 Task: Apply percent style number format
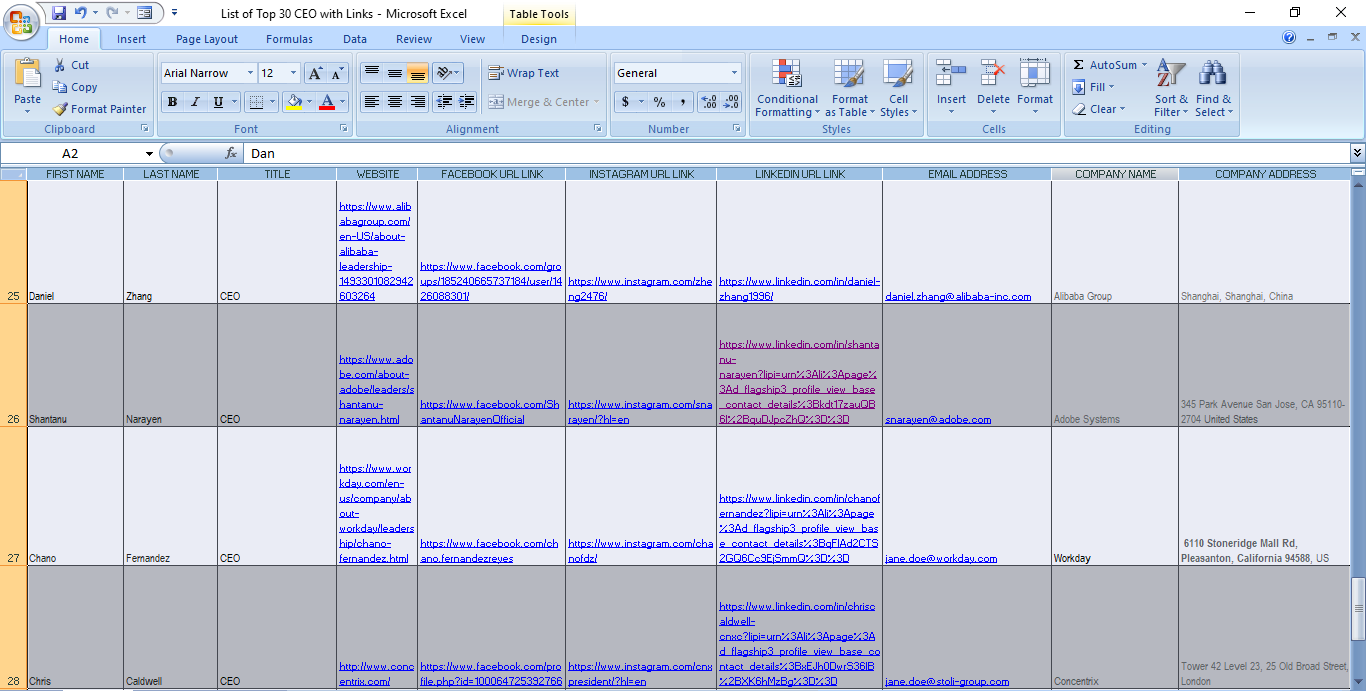point(659,102)
